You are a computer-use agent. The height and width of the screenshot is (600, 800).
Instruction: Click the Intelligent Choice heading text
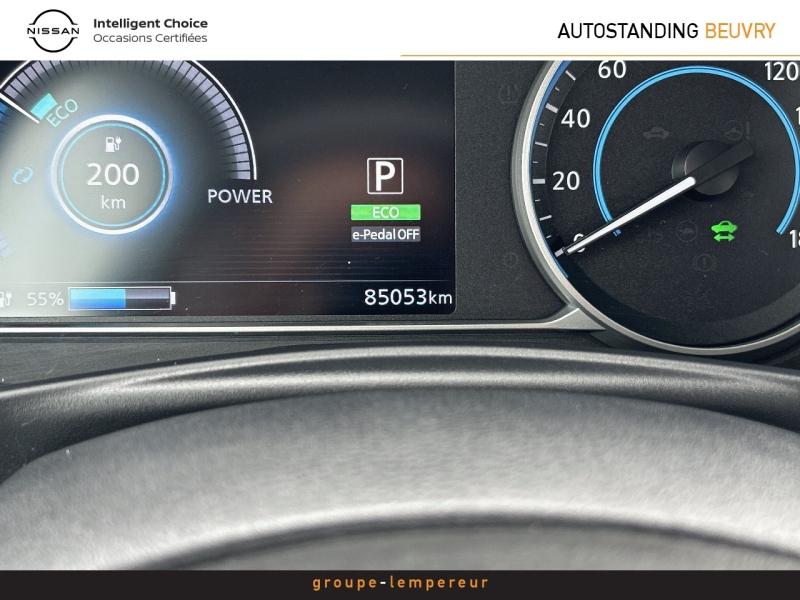coord(151,23)
